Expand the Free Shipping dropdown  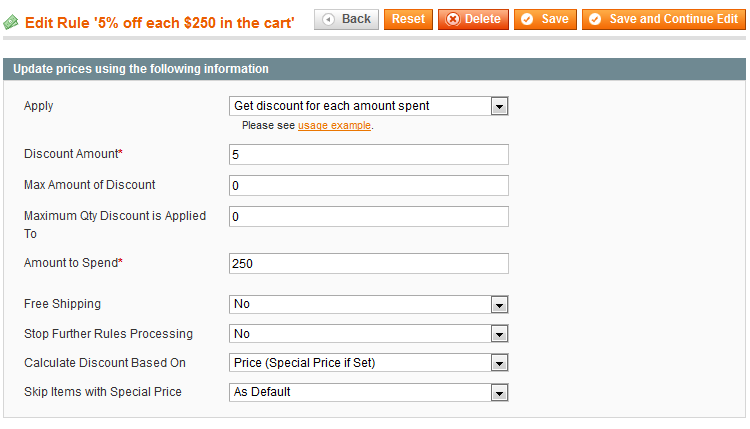pos(369,304)
